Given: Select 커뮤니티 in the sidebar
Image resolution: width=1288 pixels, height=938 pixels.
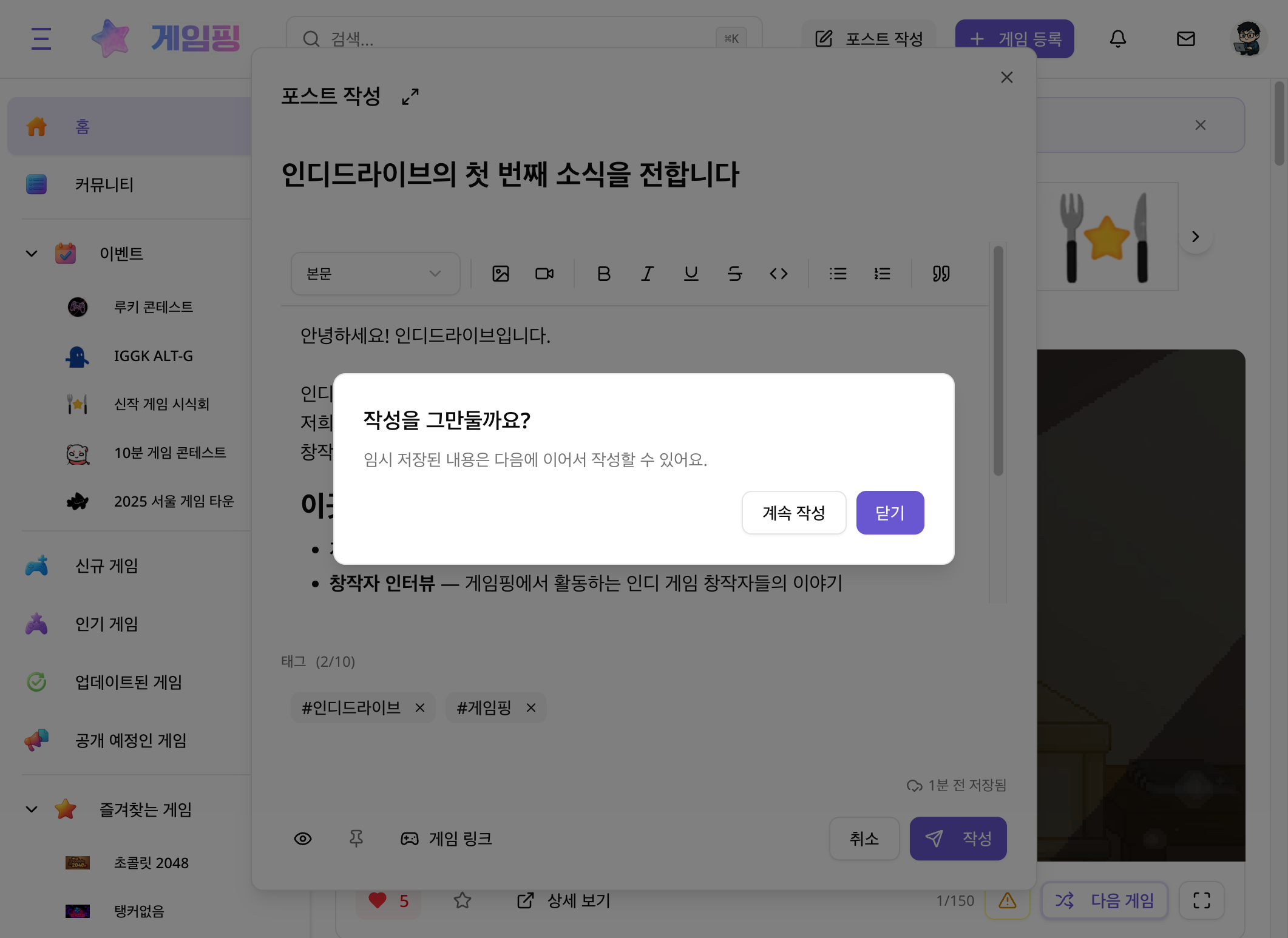Looking at the screenshot, I should 104,185.
